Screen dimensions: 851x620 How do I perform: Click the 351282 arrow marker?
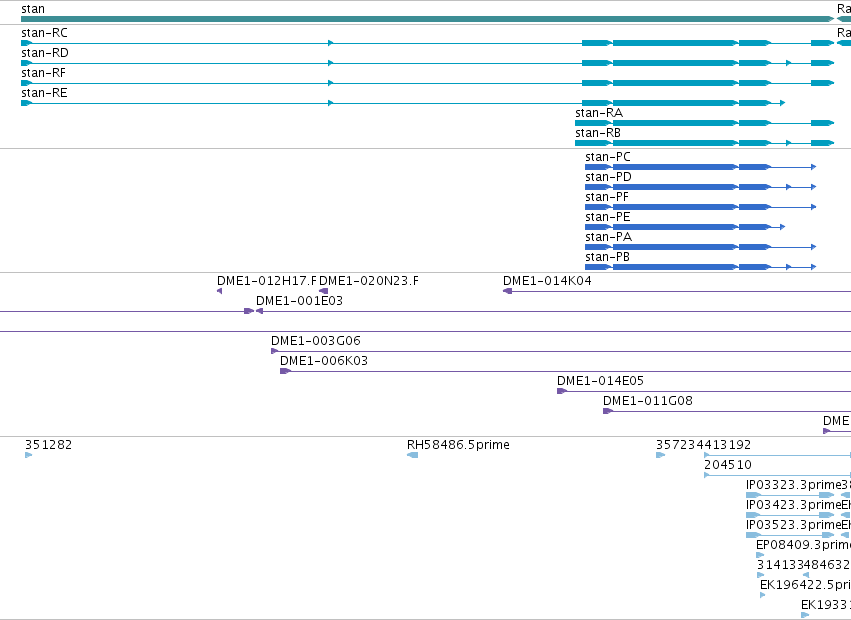[x=28, y=455]
